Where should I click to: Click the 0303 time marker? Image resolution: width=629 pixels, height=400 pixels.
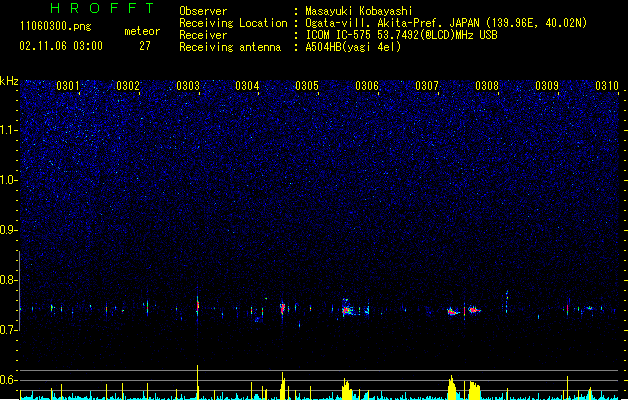pos(188,86)
